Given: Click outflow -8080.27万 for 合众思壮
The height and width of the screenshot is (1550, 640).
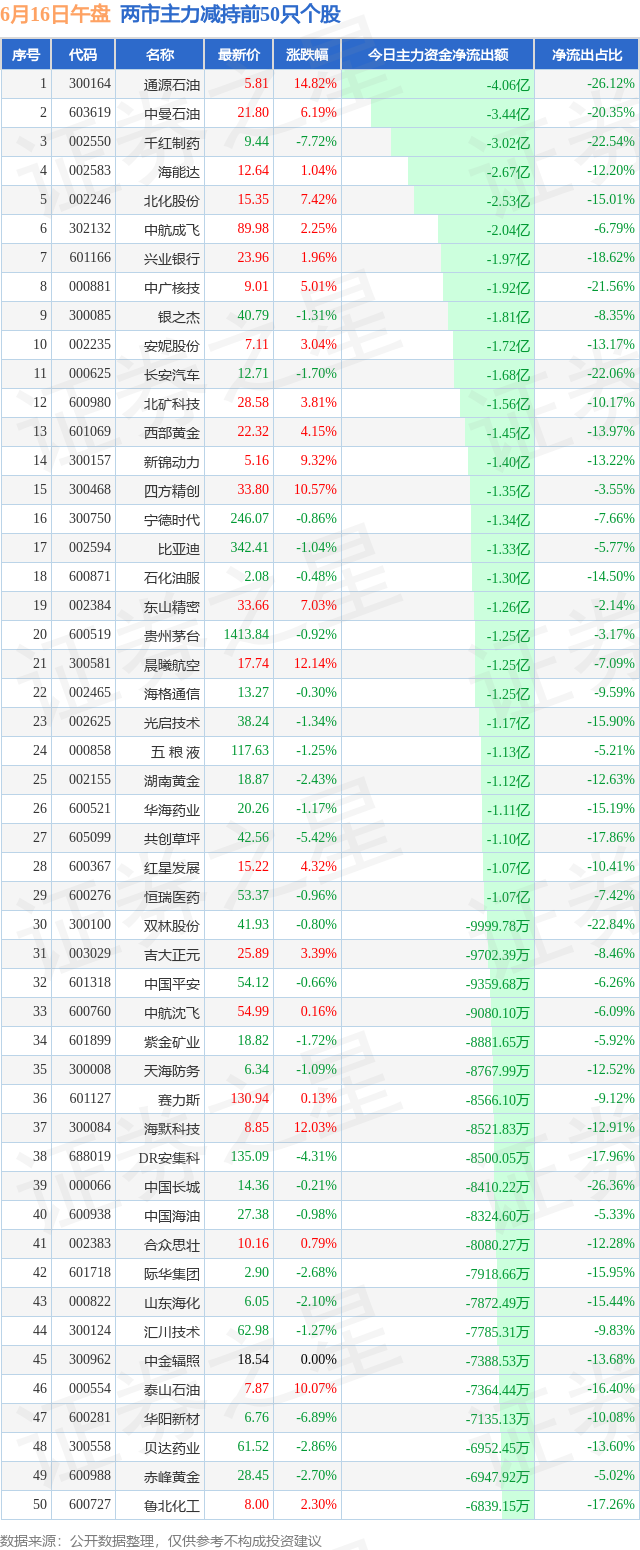Looking at the screenshot, I should 497,1245.
